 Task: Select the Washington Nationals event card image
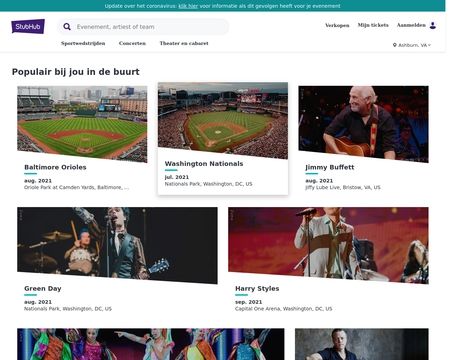click(223, 120)
